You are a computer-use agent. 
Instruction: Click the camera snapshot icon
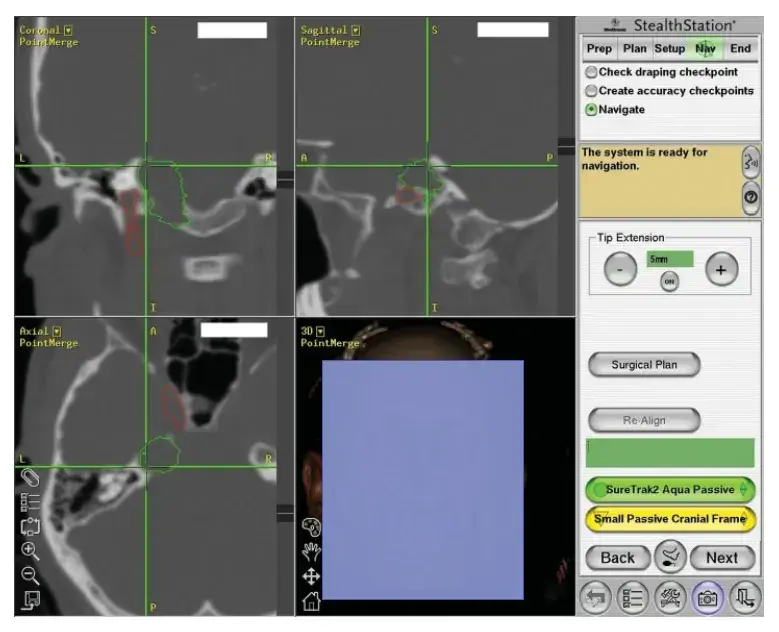[x=707, y=598]
